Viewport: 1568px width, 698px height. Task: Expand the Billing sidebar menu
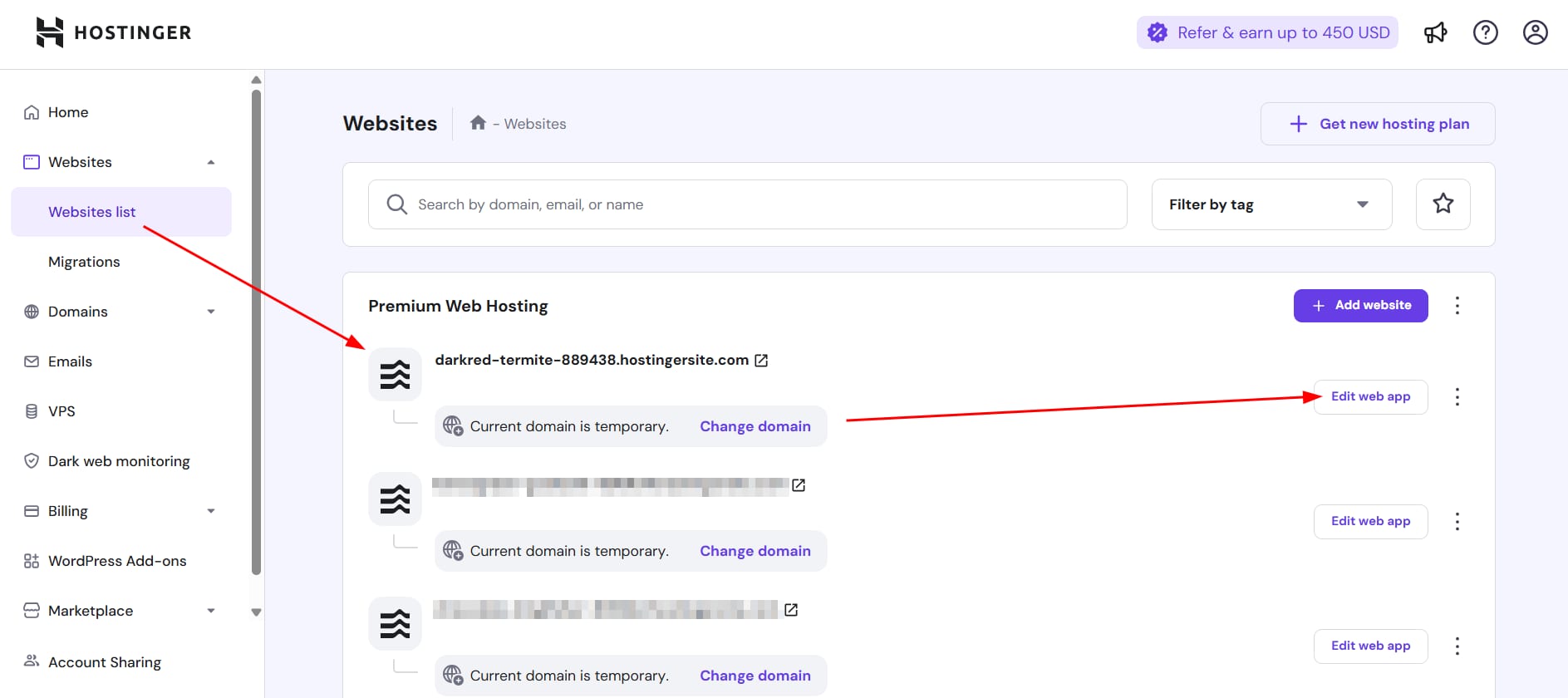coord(211,511)
